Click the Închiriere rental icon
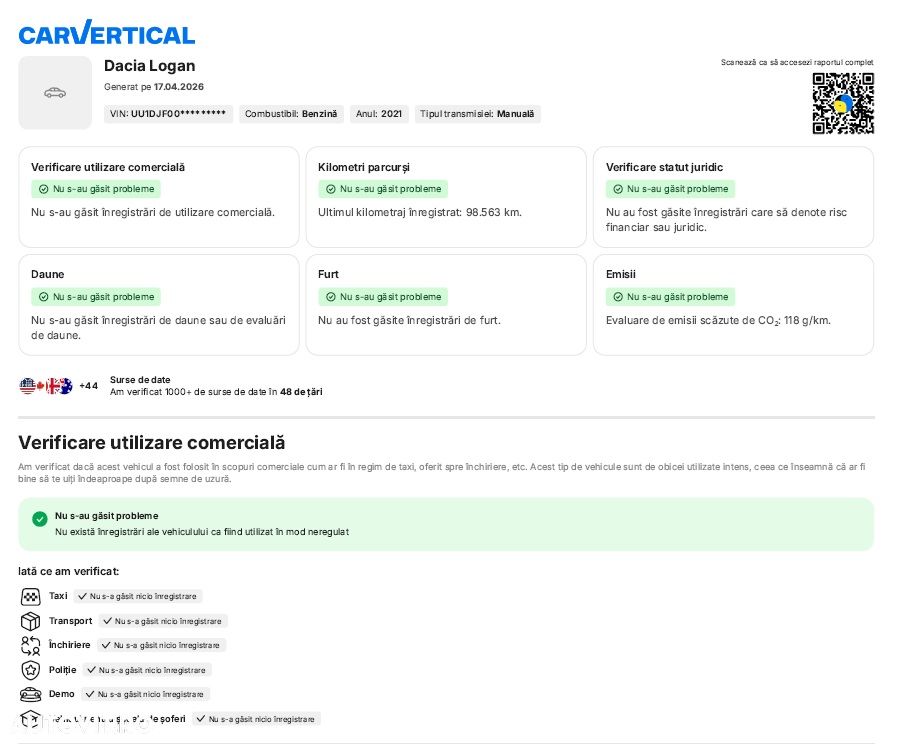 (x=30, y=645)
